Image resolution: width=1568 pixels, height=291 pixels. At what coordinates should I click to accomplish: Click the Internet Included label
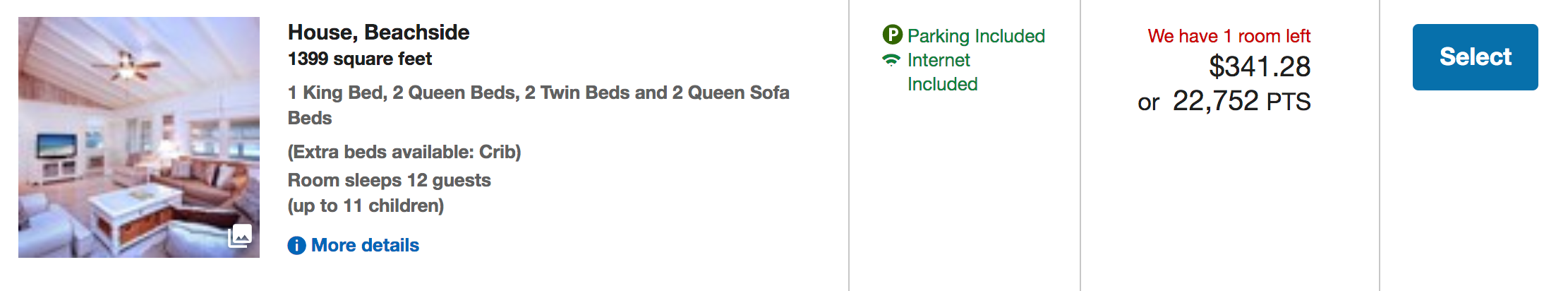tap(942, 72)
